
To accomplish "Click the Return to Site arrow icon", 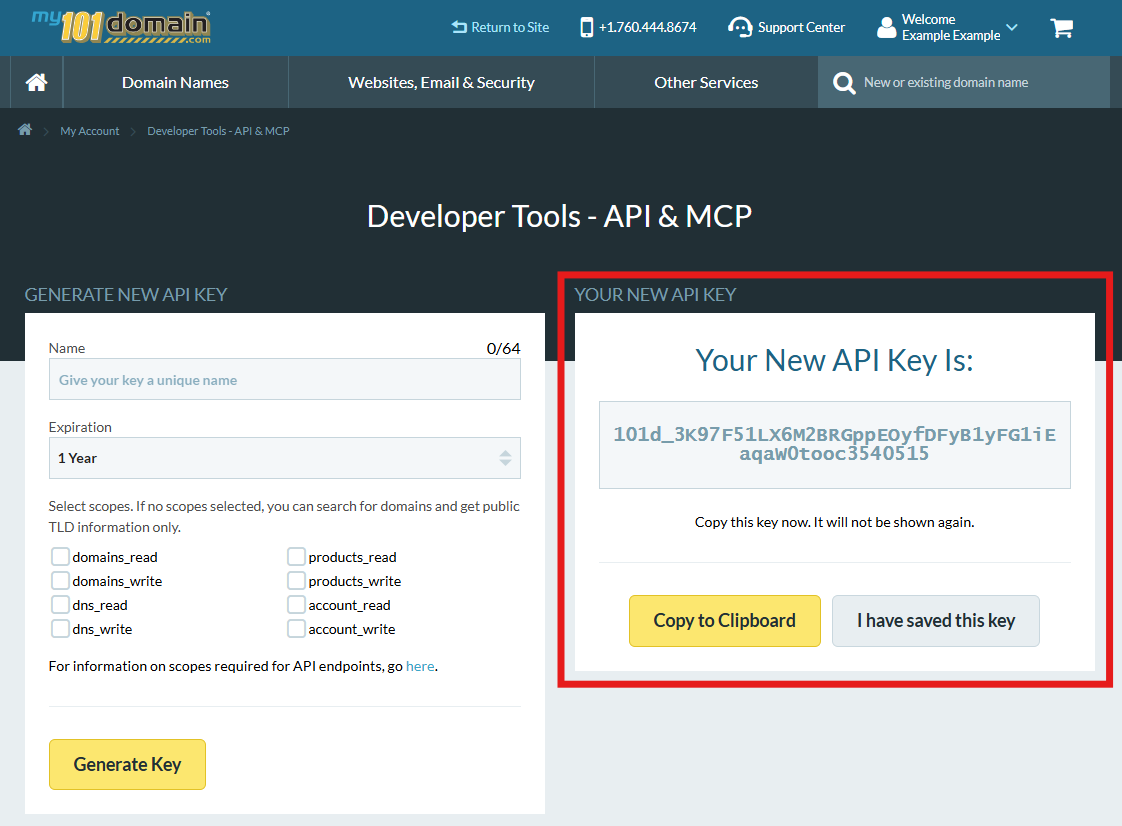I will [459, 27].
